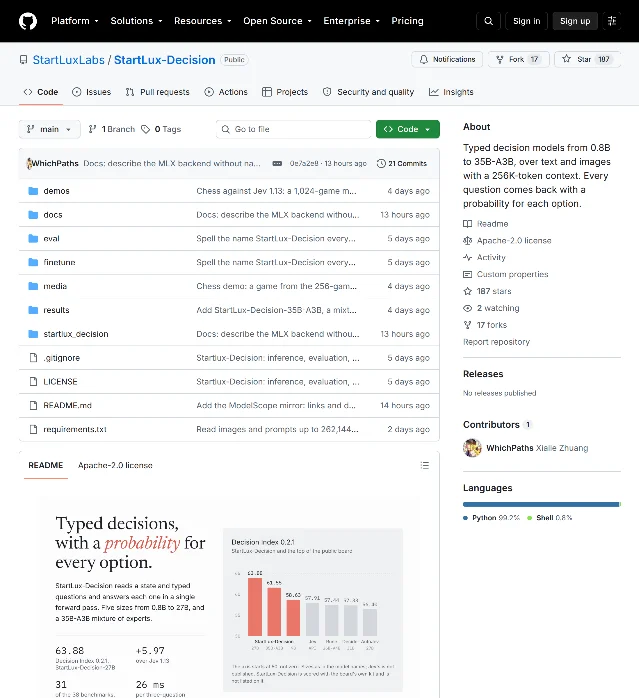Viewport: 639px width, 698px height.
Task: Open the green Code dropdown button
Action: (x=407, y=129)
